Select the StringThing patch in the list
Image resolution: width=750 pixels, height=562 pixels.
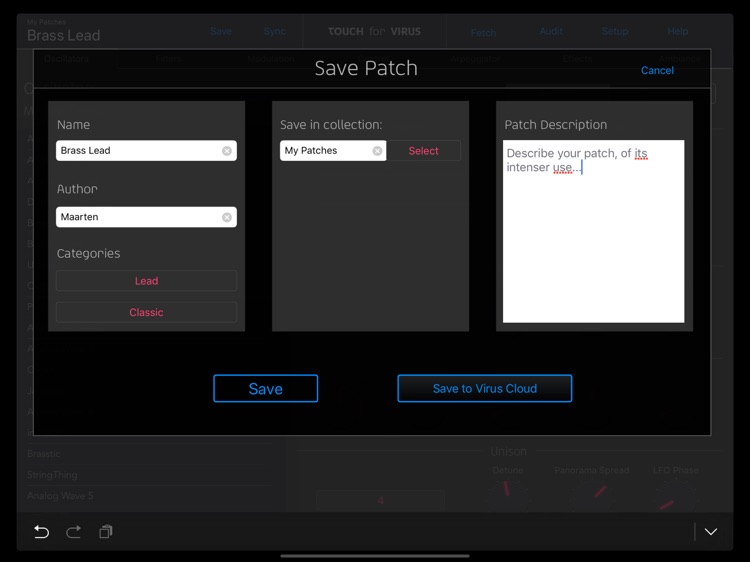pyautogui.click(x=148, y=475)
